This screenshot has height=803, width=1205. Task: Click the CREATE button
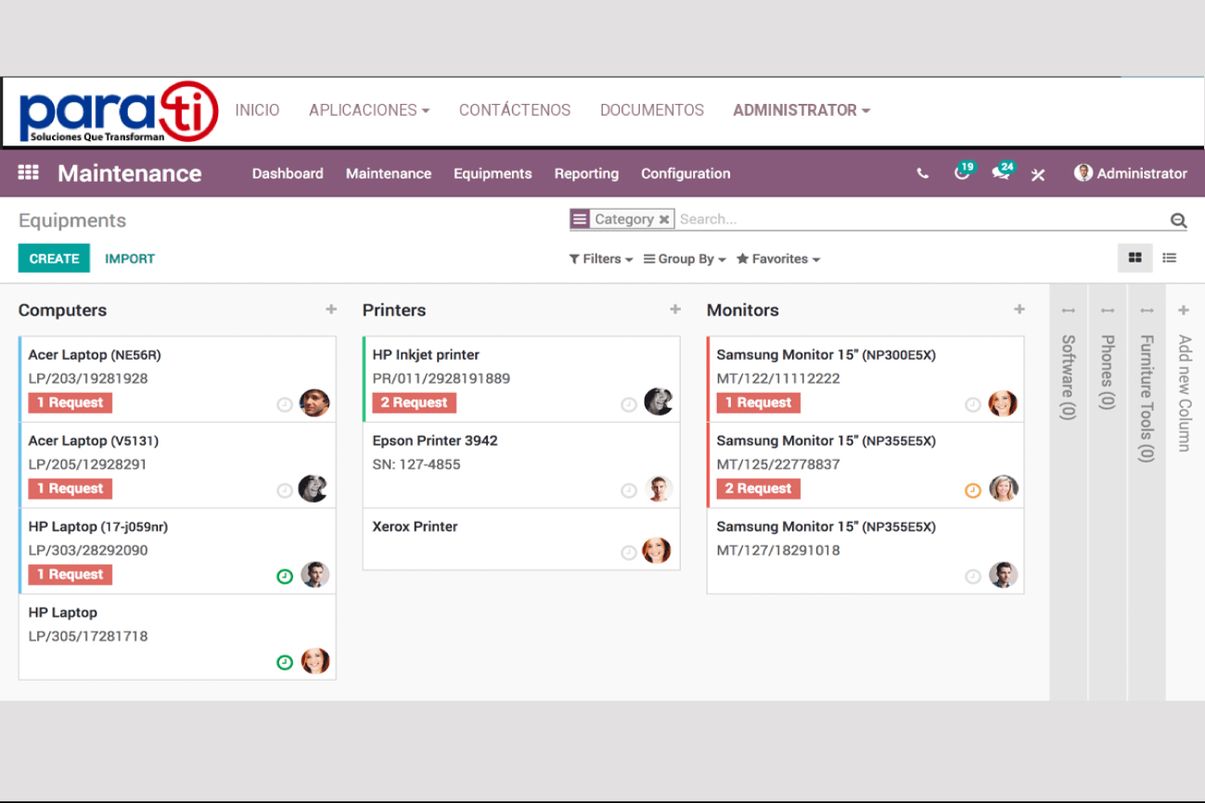pyautogui.click(x=54, y=258)
